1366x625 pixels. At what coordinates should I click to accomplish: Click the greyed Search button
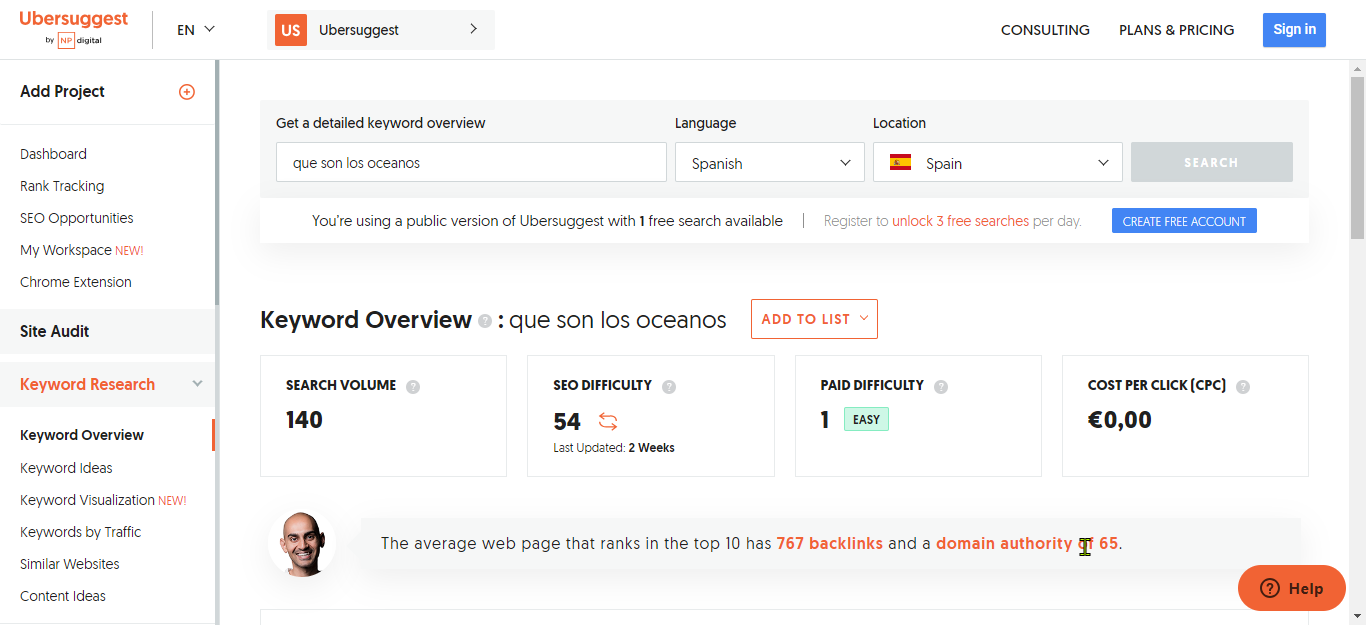(x=1212, y=162)
